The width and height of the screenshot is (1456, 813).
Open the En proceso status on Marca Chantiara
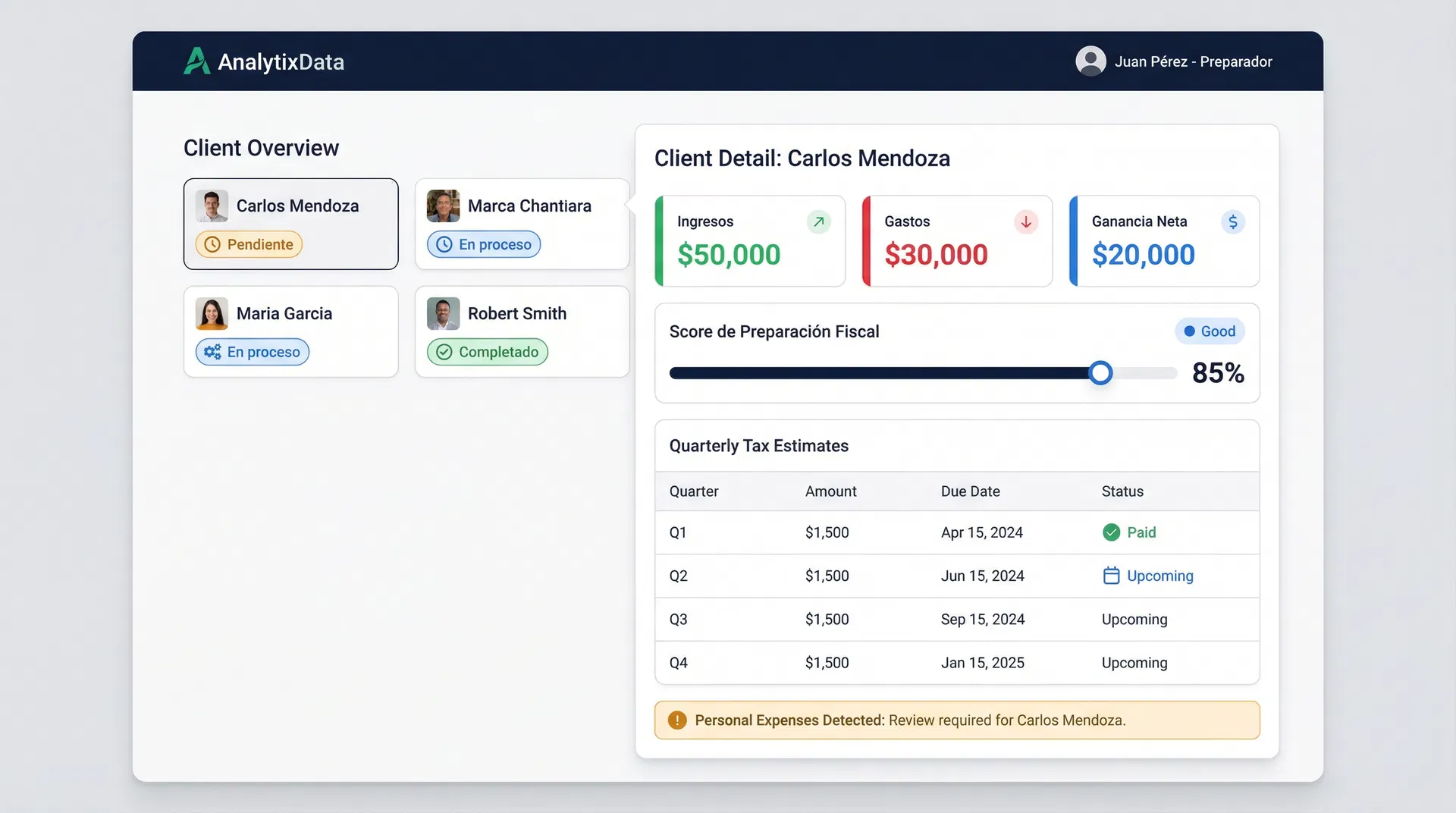tap(483, 244)
